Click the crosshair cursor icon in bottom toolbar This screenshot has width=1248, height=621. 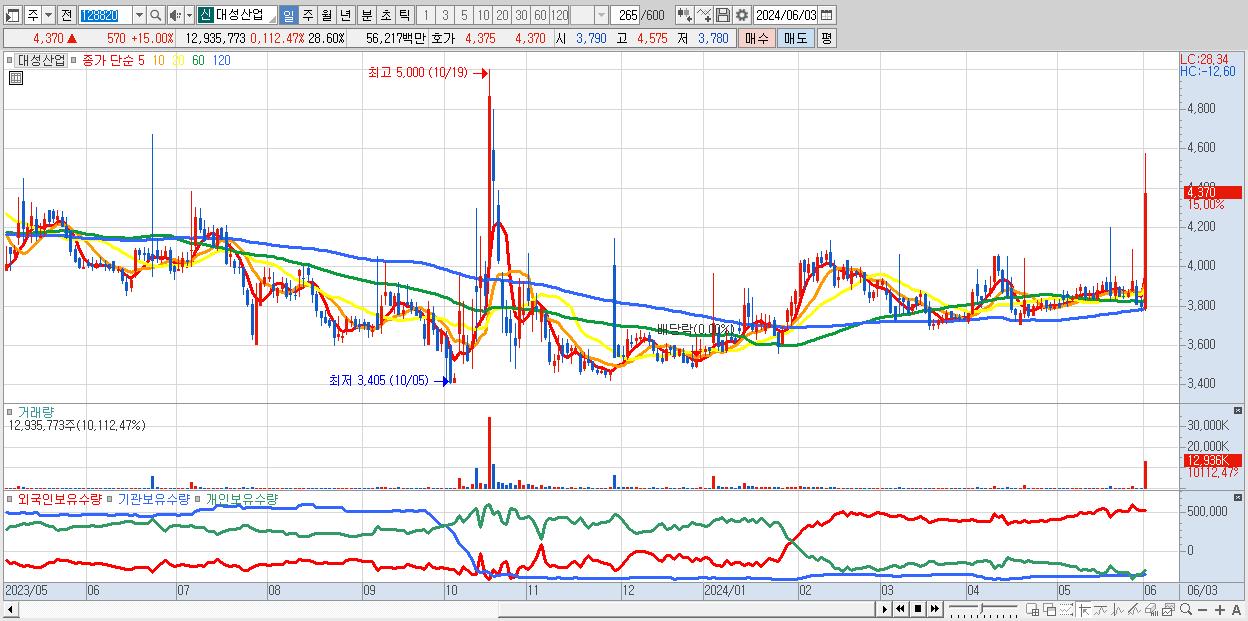tap(1084, 609)
